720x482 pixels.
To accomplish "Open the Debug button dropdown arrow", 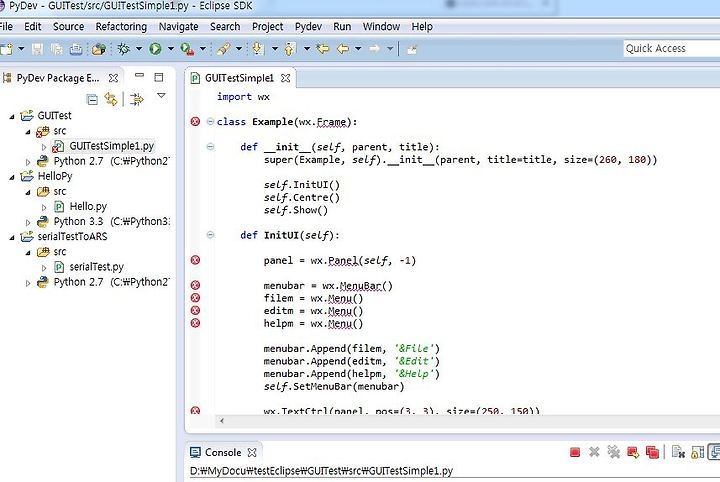I will [138, 48].
